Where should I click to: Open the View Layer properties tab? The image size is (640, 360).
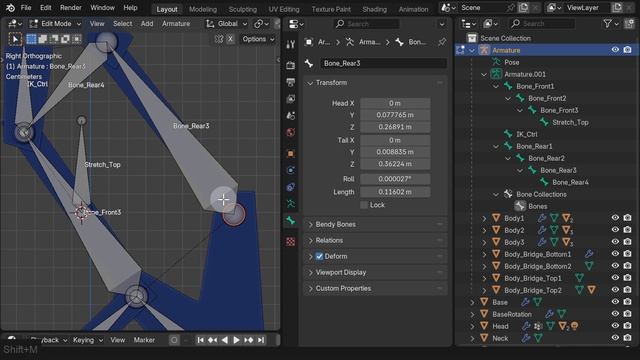pyautogui.click(x=291, y=99)
